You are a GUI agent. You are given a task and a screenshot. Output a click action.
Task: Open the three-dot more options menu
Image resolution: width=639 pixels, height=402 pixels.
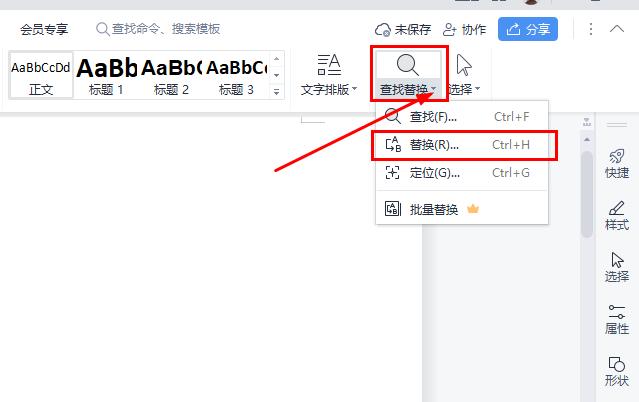pos(591,29)
